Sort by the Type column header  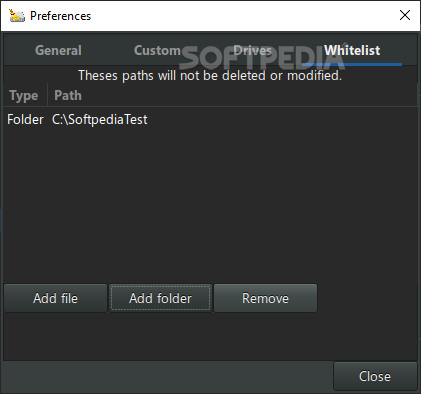coord(26,95)
